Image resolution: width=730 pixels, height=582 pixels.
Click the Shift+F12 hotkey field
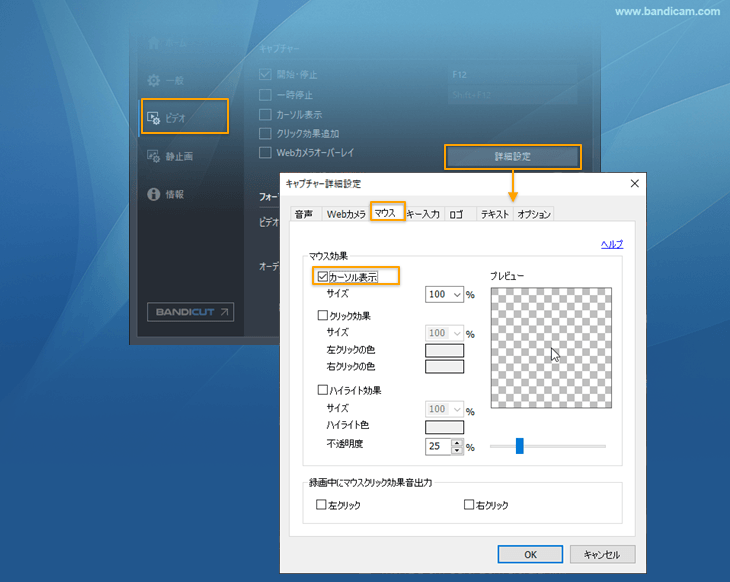(x=512, y=95)
